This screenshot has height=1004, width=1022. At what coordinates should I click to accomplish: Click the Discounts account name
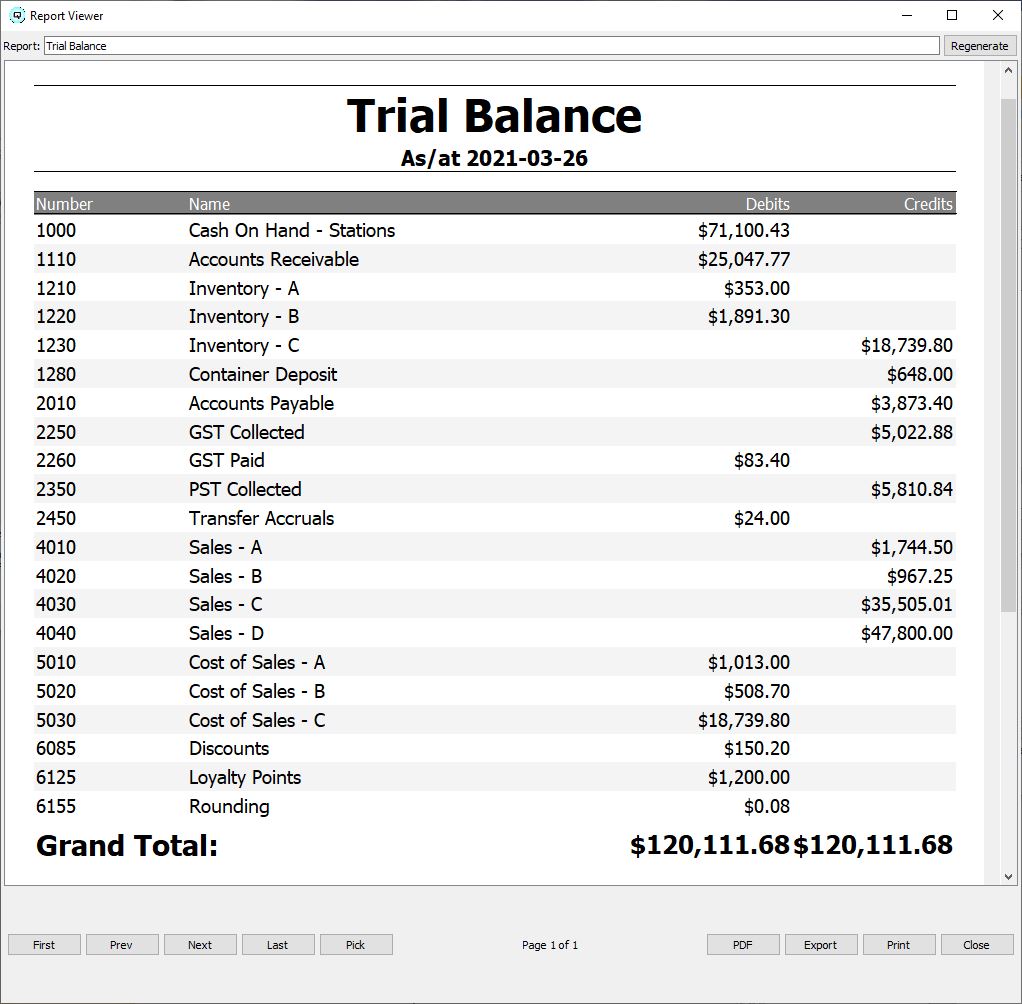click(229, 748)
